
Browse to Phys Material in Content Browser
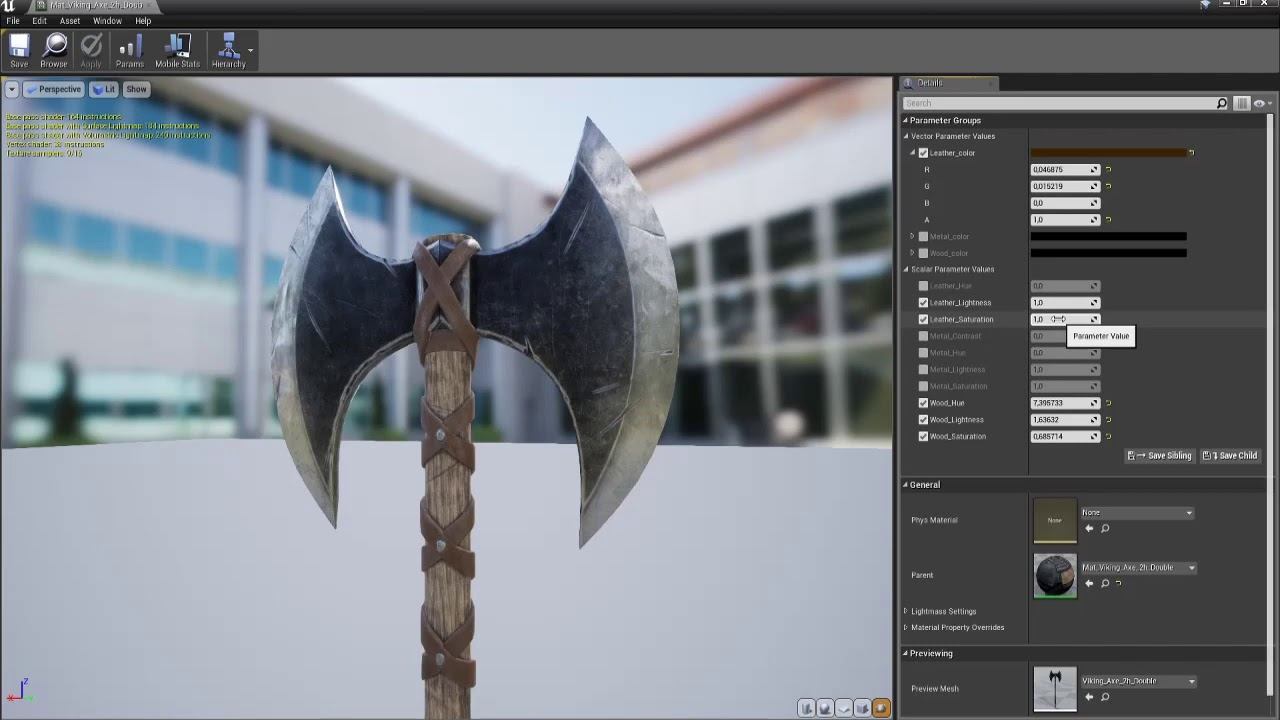1105,528
